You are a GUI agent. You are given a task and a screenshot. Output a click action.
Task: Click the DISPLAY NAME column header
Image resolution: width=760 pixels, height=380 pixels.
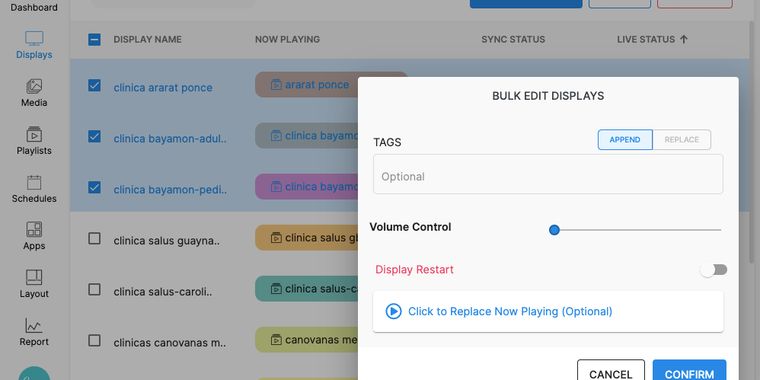147,39
